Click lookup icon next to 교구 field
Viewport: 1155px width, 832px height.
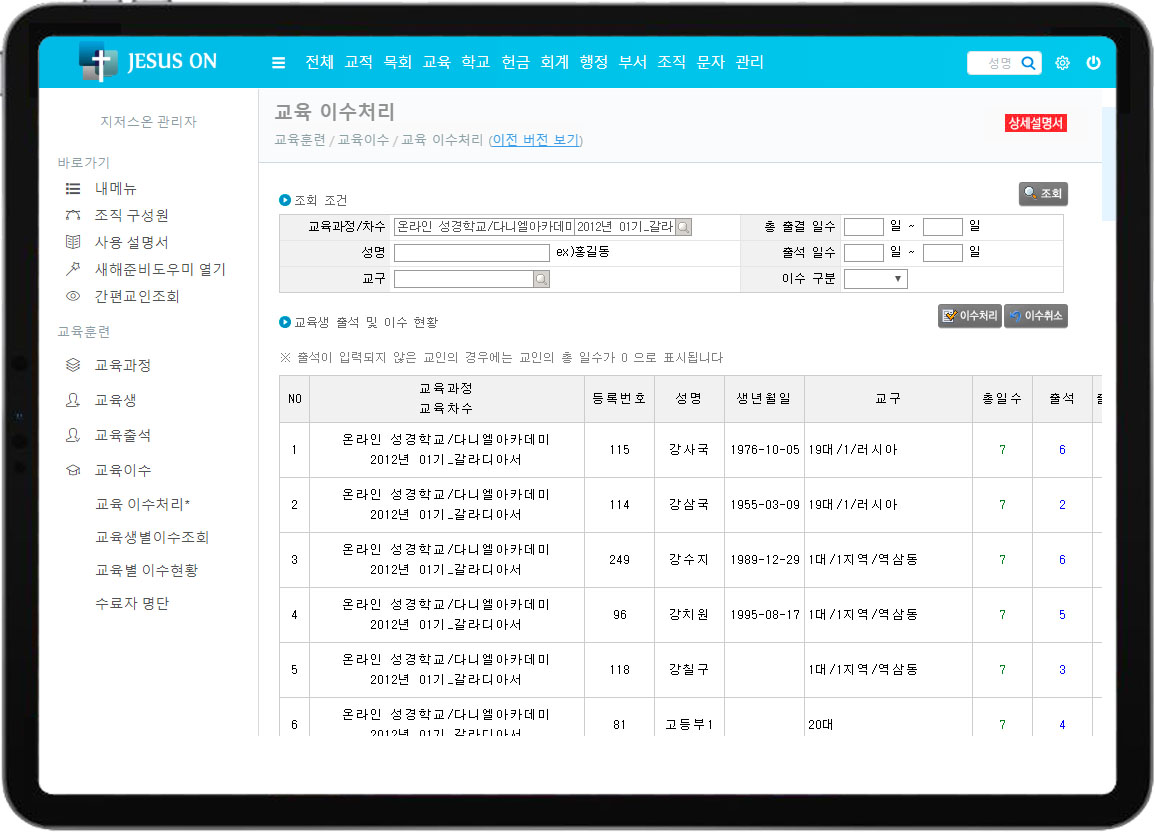pos(541,279)
